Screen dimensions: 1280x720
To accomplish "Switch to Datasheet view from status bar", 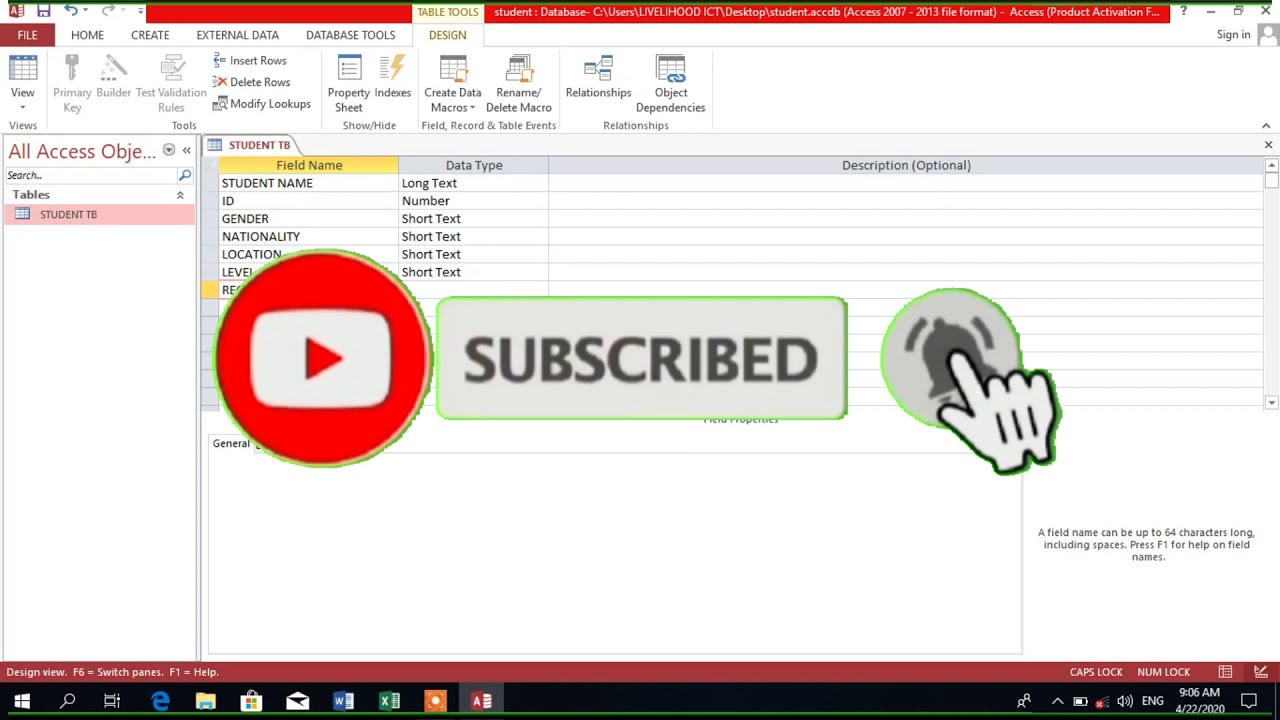I will [x=1225, y=672].
